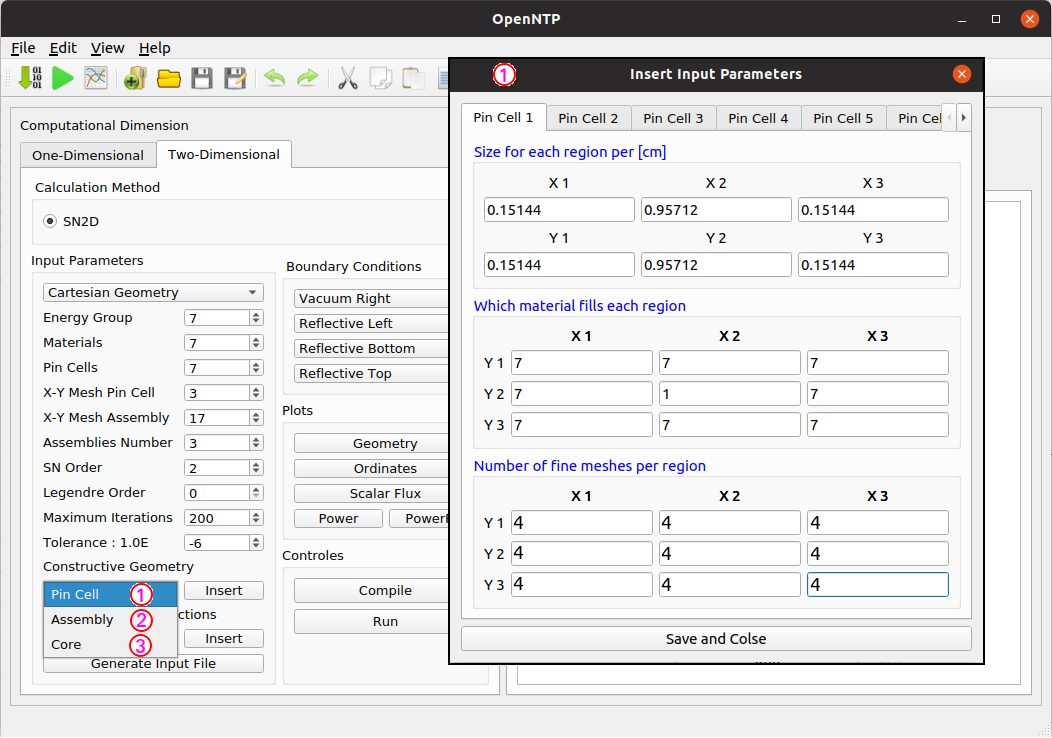
Task: Click the Save As floppy-with-pencil icon
Action: pyautogui.click(x=235, y=78)
